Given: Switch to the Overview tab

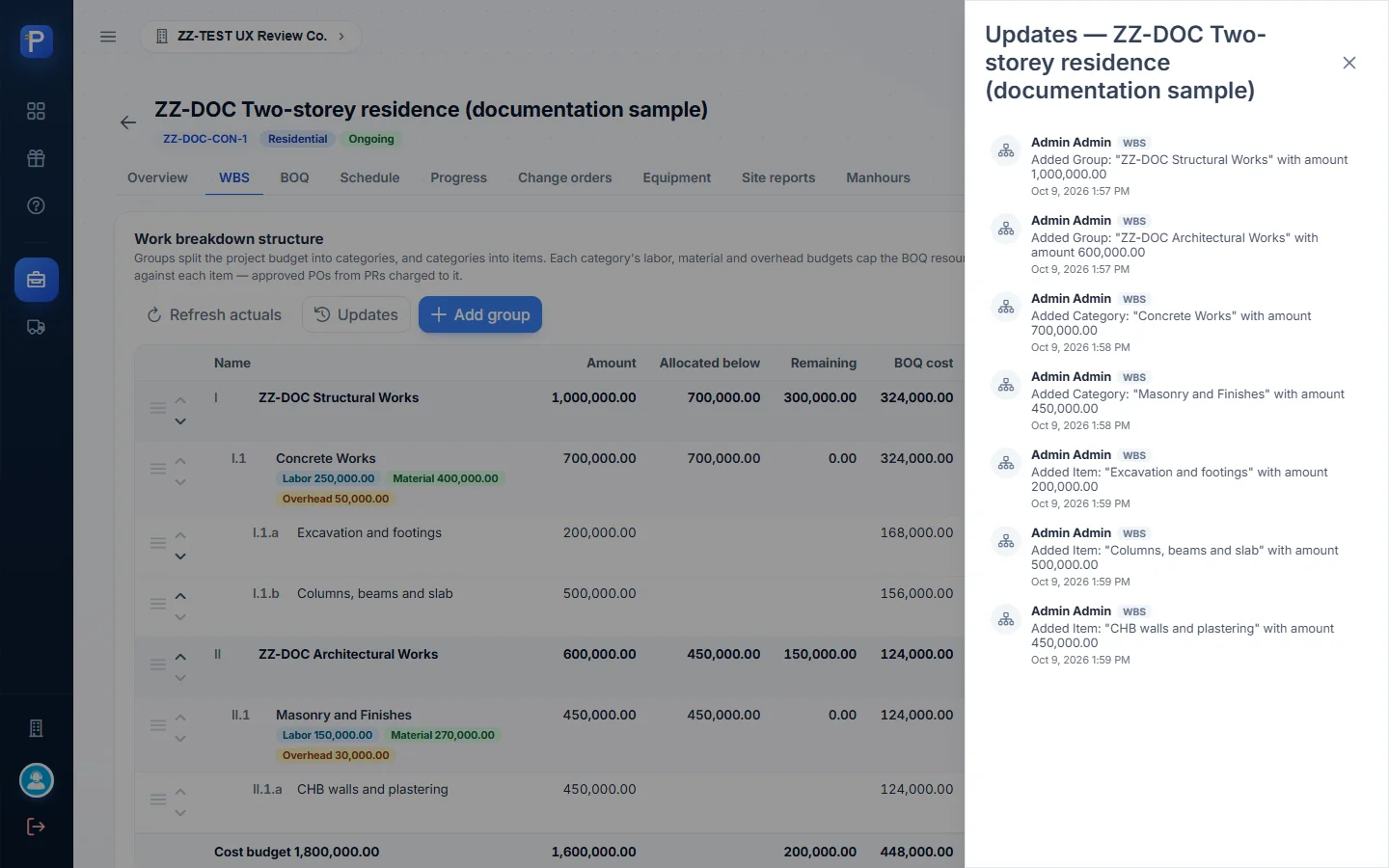Looking at the screenshot, I should pos(157,177).
